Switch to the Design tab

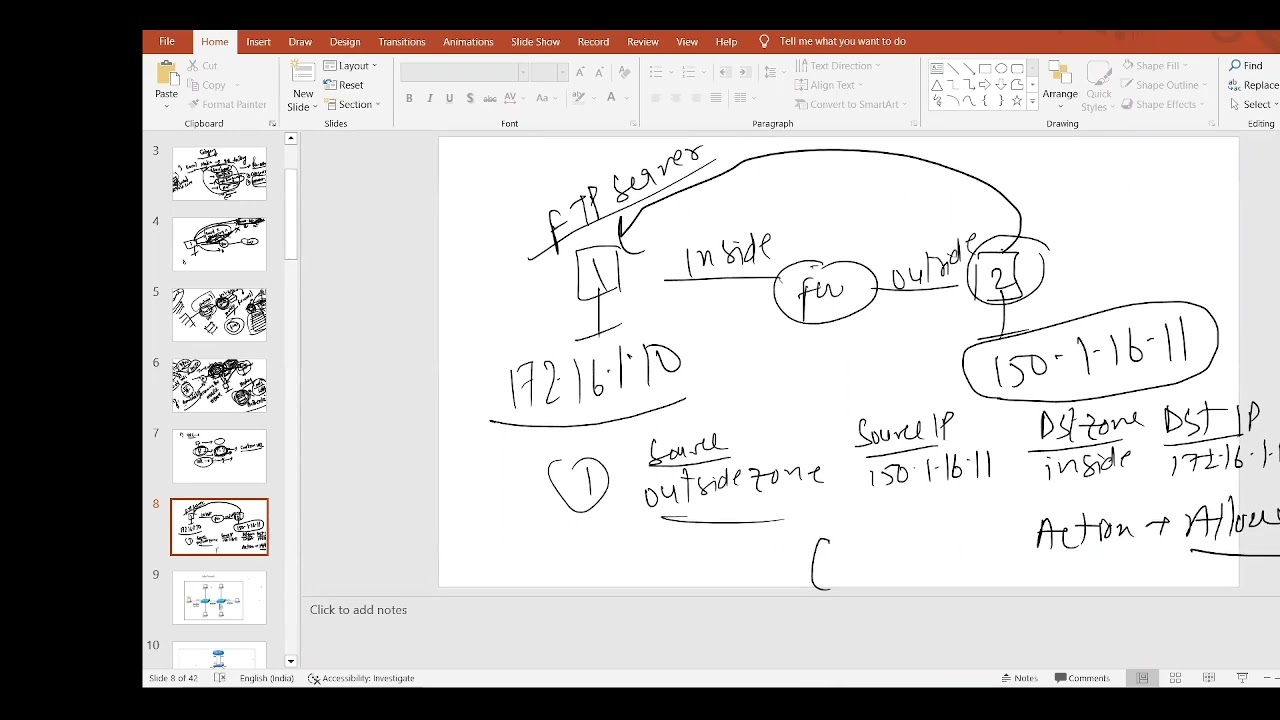click(x=345, y=42)
